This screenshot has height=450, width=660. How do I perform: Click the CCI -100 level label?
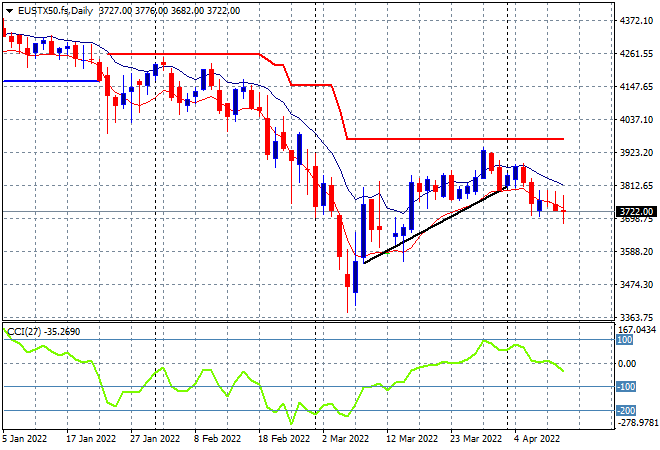[x=625, y=386]
